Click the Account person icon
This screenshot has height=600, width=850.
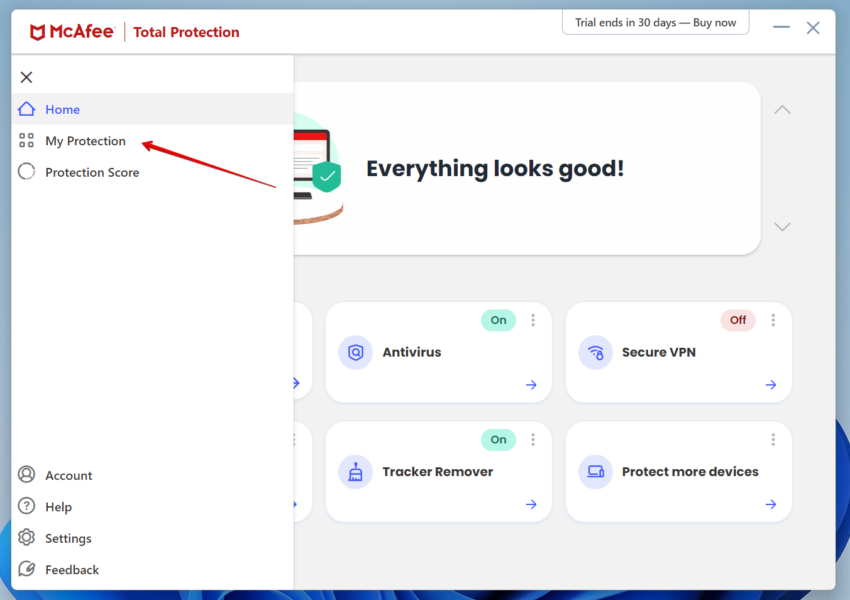tap(27, 475)
